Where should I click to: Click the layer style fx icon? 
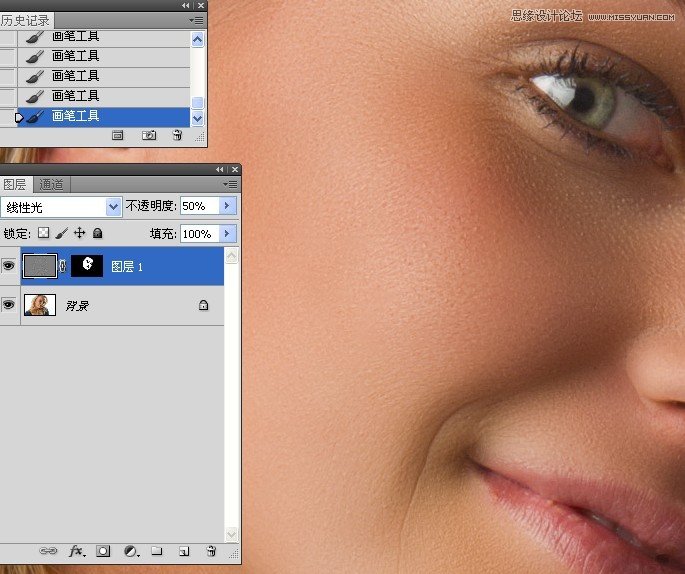point(76,551)
